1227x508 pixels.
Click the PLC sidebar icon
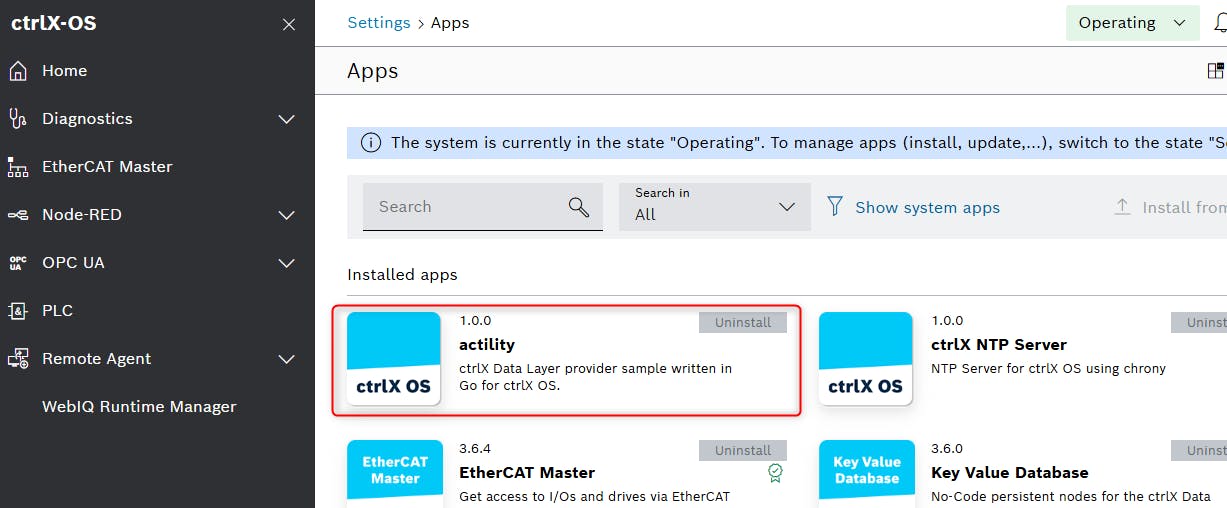[x=18, y=311]
